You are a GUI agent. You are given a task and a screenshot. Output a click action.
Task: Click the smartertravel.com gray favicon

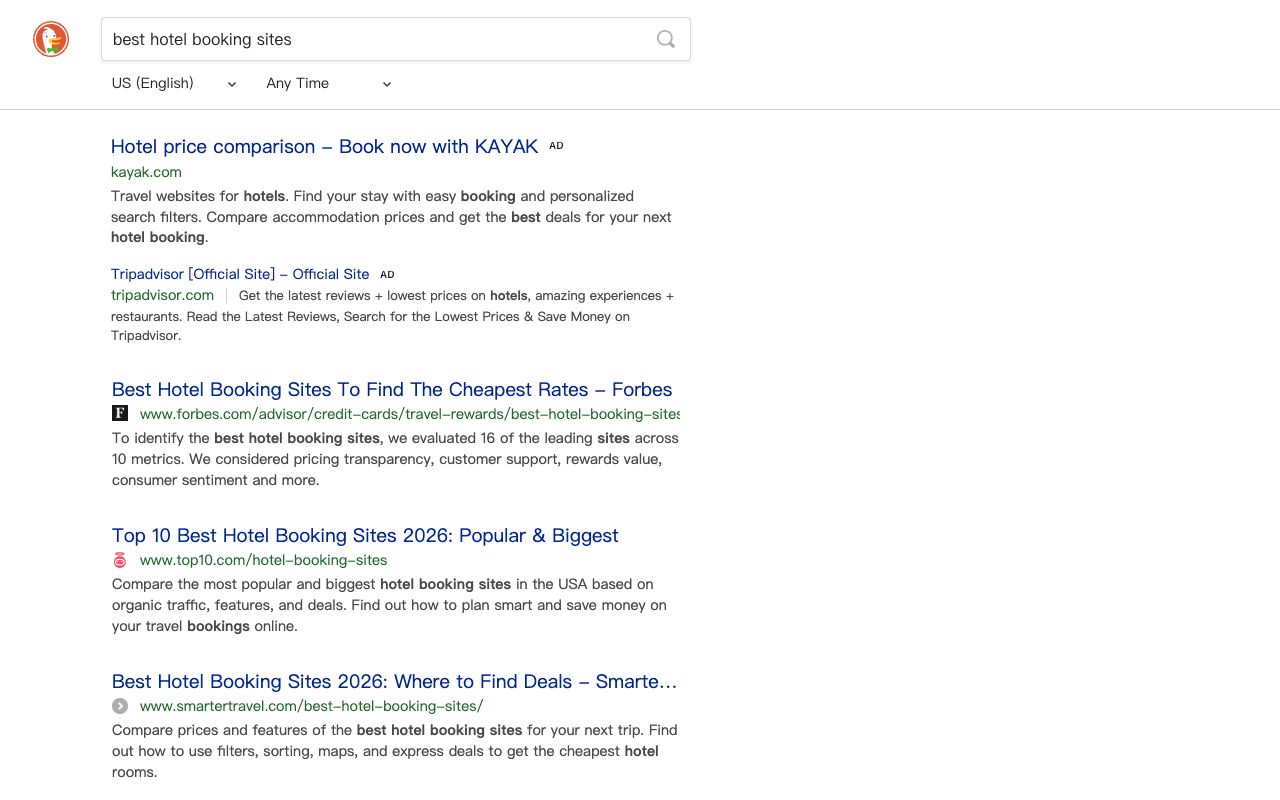tap(120, 706)
